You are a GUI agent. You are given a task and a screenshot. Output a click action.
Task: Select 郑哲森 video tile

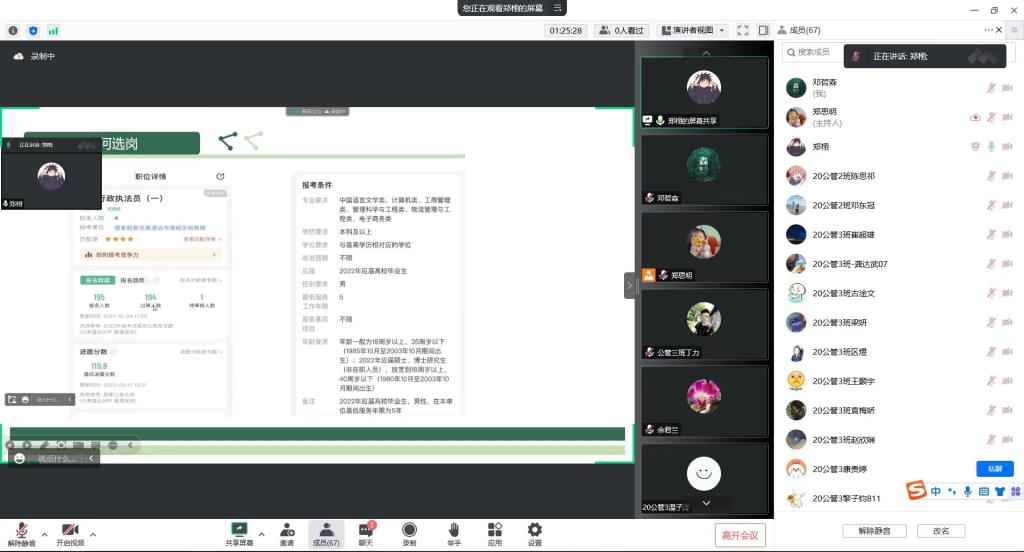[704, 170]
